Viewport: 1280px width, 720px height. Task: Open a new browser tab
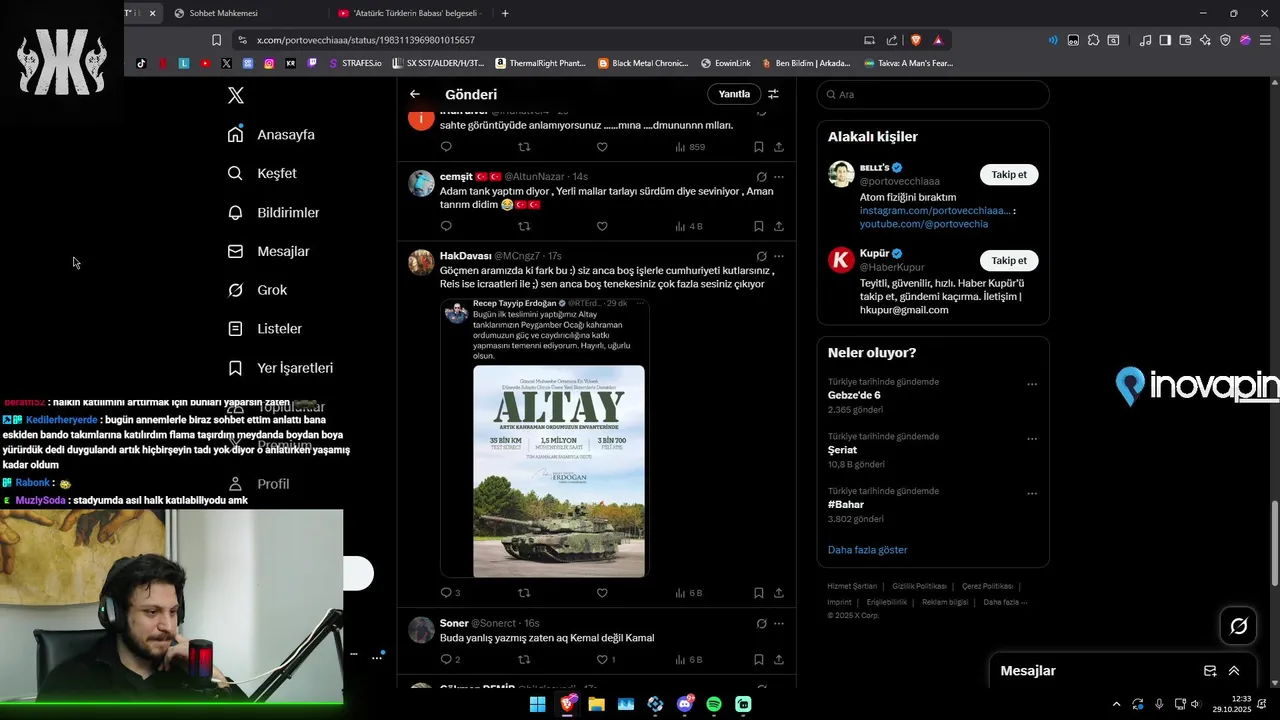[505, 13]
